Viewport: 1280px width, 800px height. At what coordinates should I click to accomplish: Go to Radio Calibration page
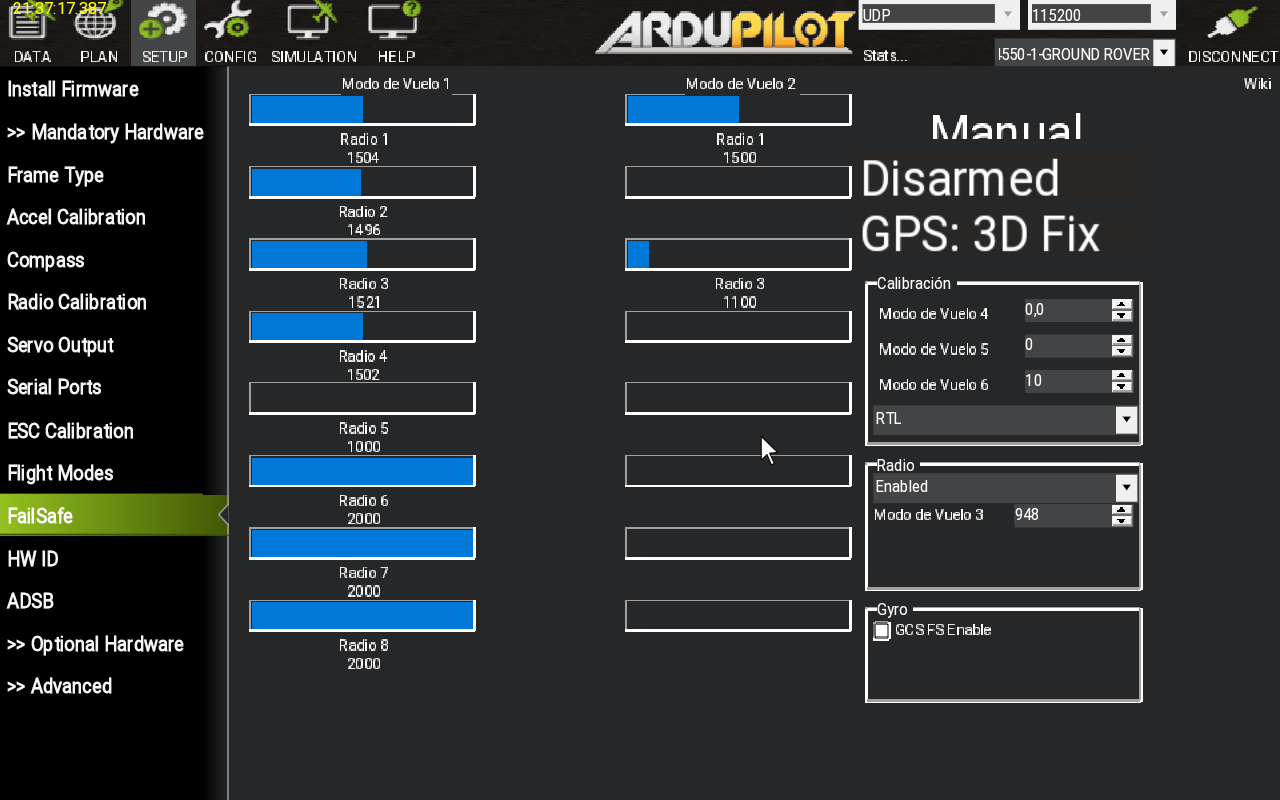coord(77,302)
